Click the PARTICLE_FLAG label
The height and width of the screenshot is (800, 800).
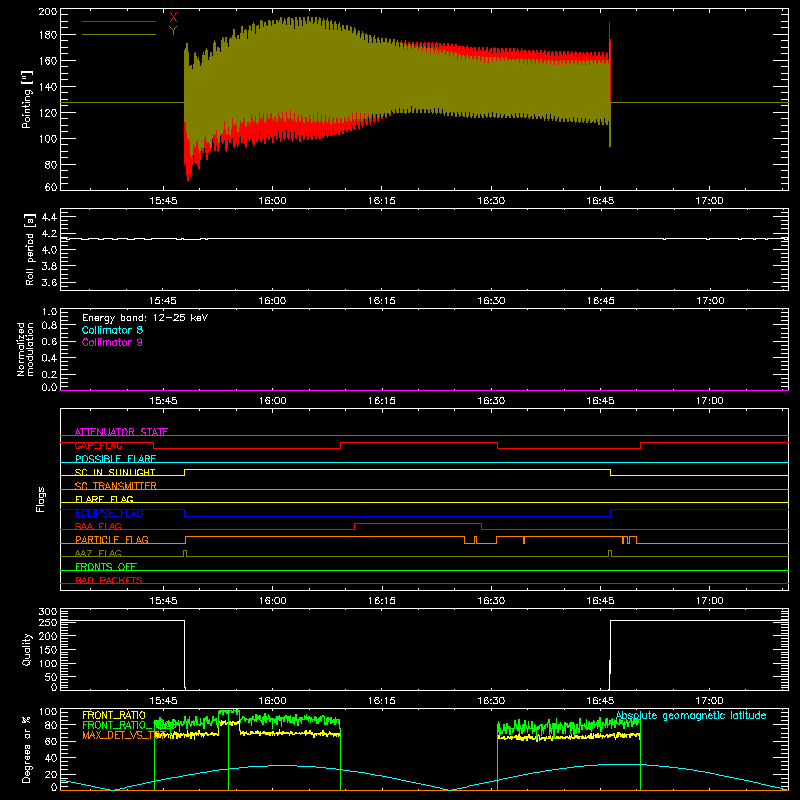click(x=112, y=539)
